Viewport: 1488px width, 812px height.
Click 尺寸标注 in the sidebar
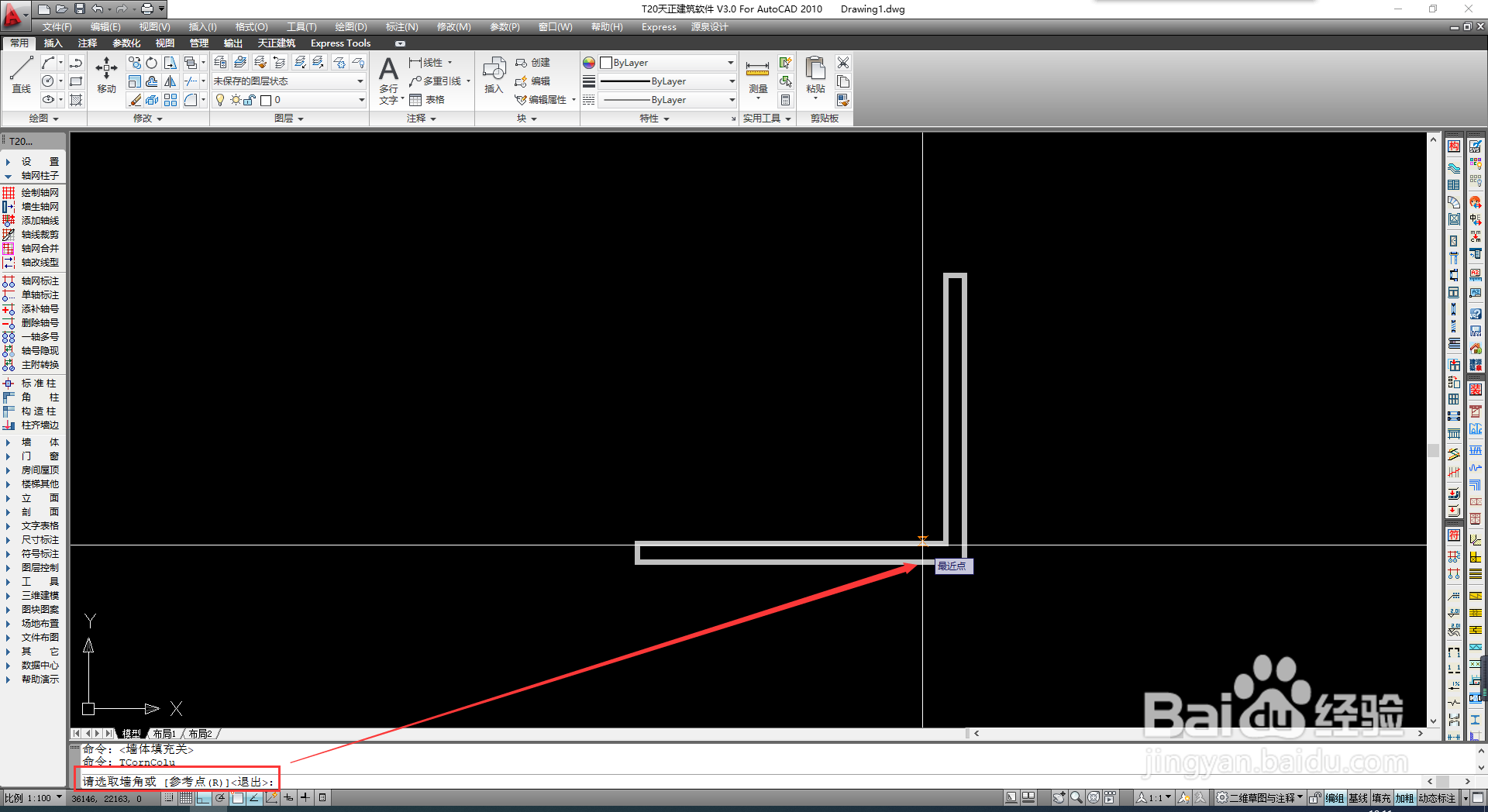(x=33, y=539)
